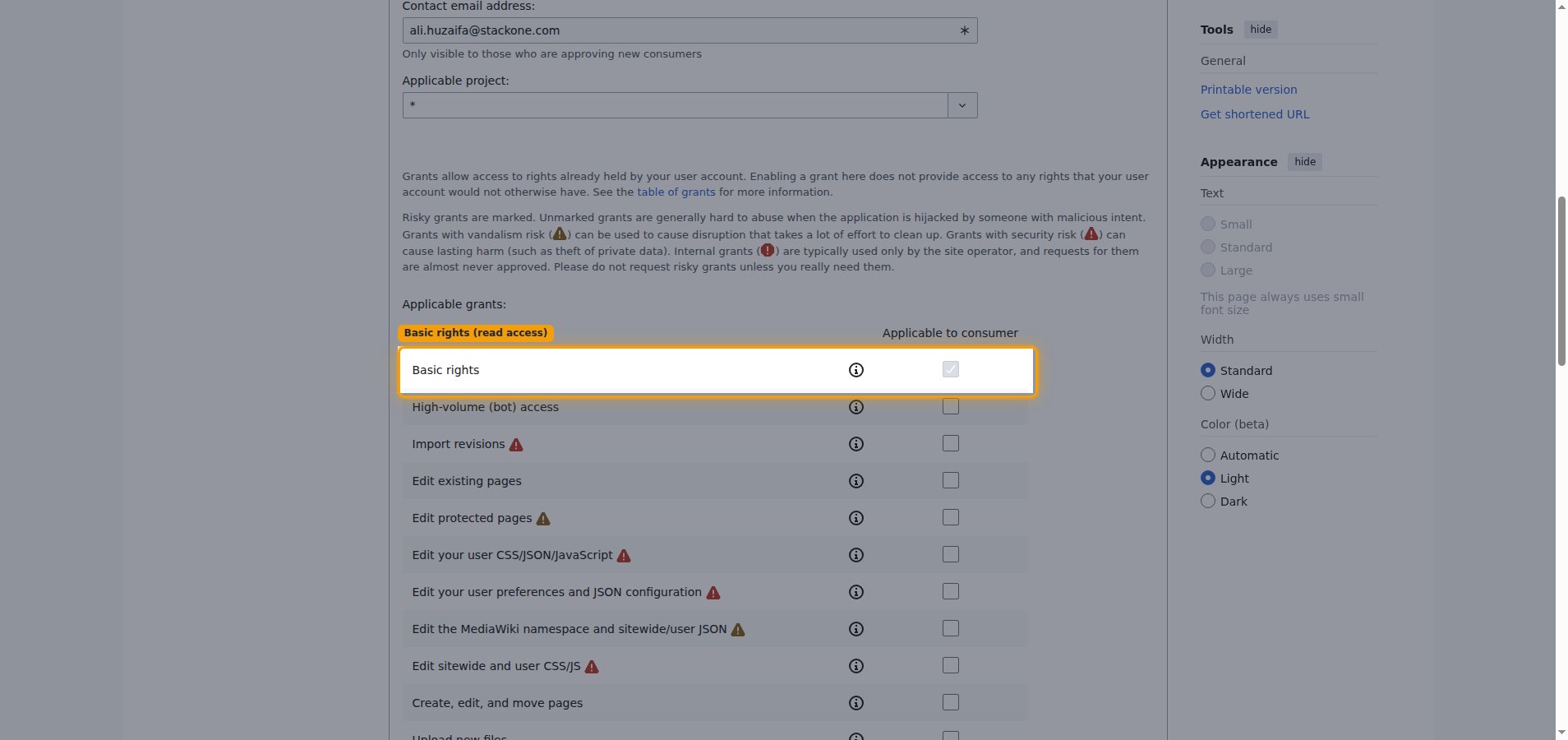
Task: Click the page vertical scrollbar thumb
Action: point(1561,280)
